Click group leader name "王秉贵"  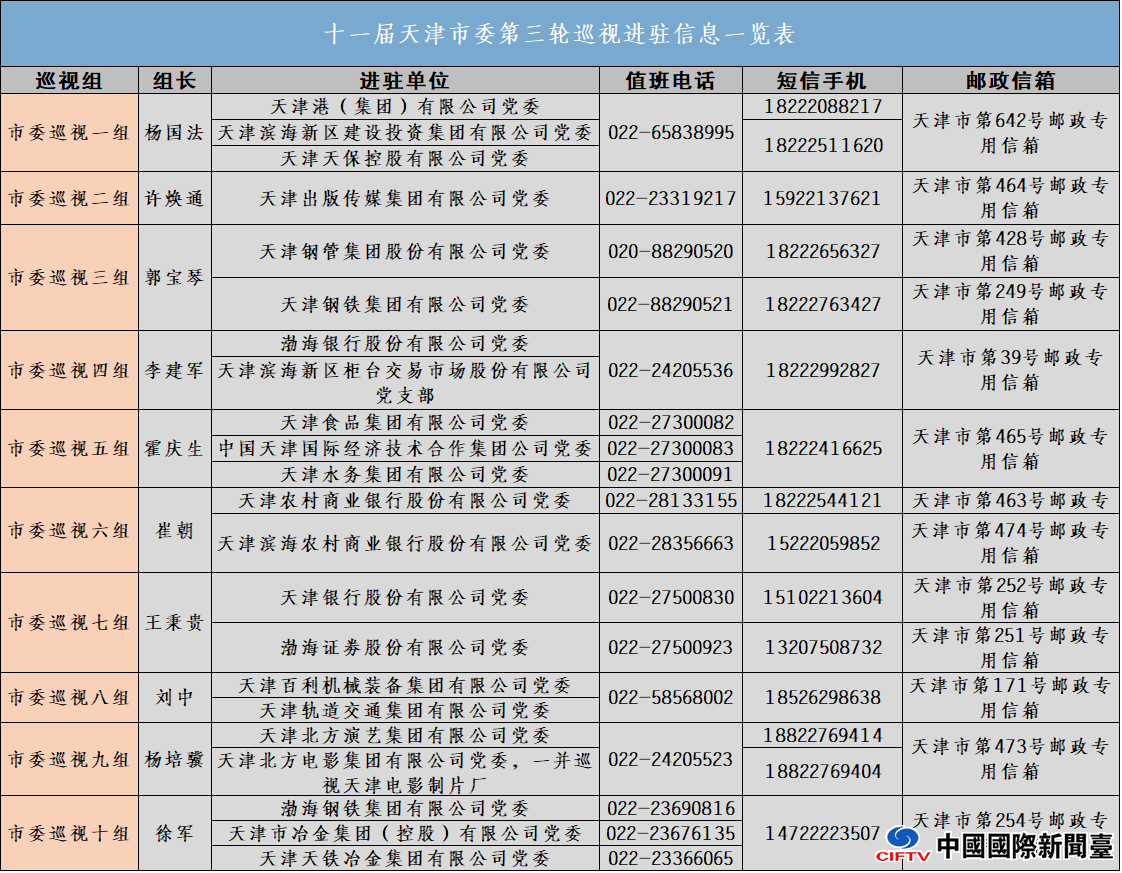[175, 623]
